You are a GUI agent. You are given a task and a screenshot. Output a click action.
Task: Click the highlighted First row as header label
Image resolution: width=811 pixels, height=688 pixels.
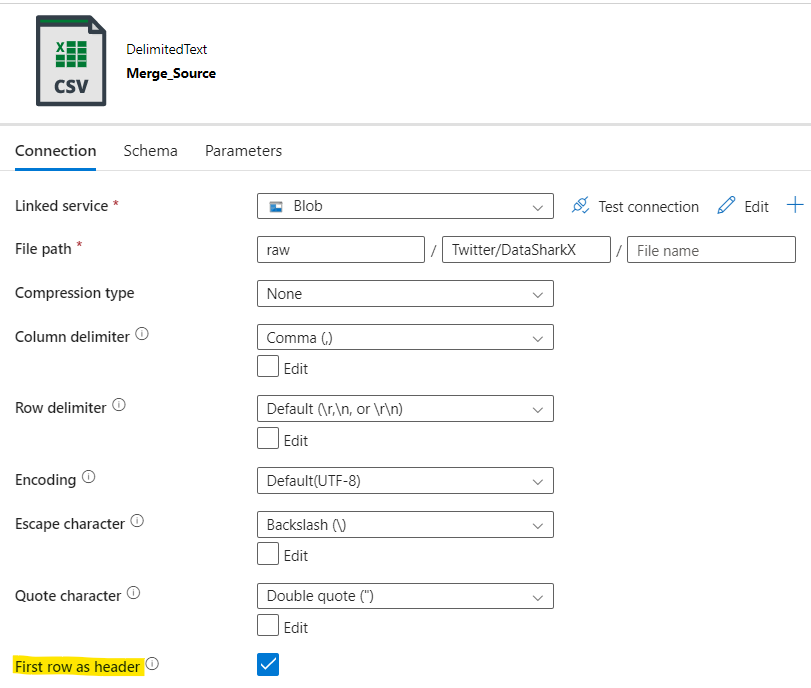[78, 667]
